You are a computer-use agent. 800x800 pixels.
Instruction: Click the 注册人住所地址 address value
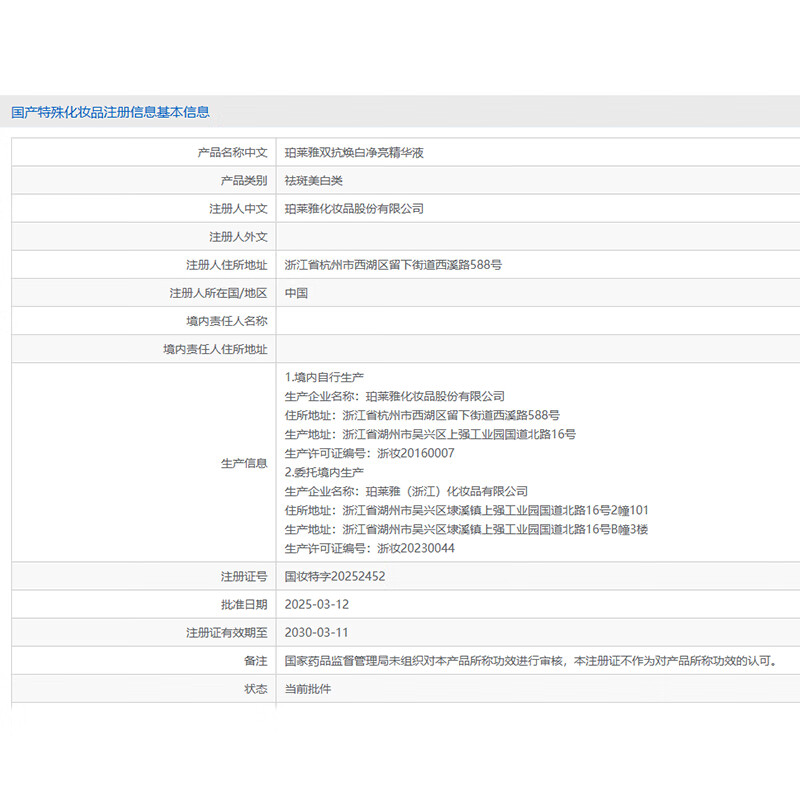pos(393,265)
